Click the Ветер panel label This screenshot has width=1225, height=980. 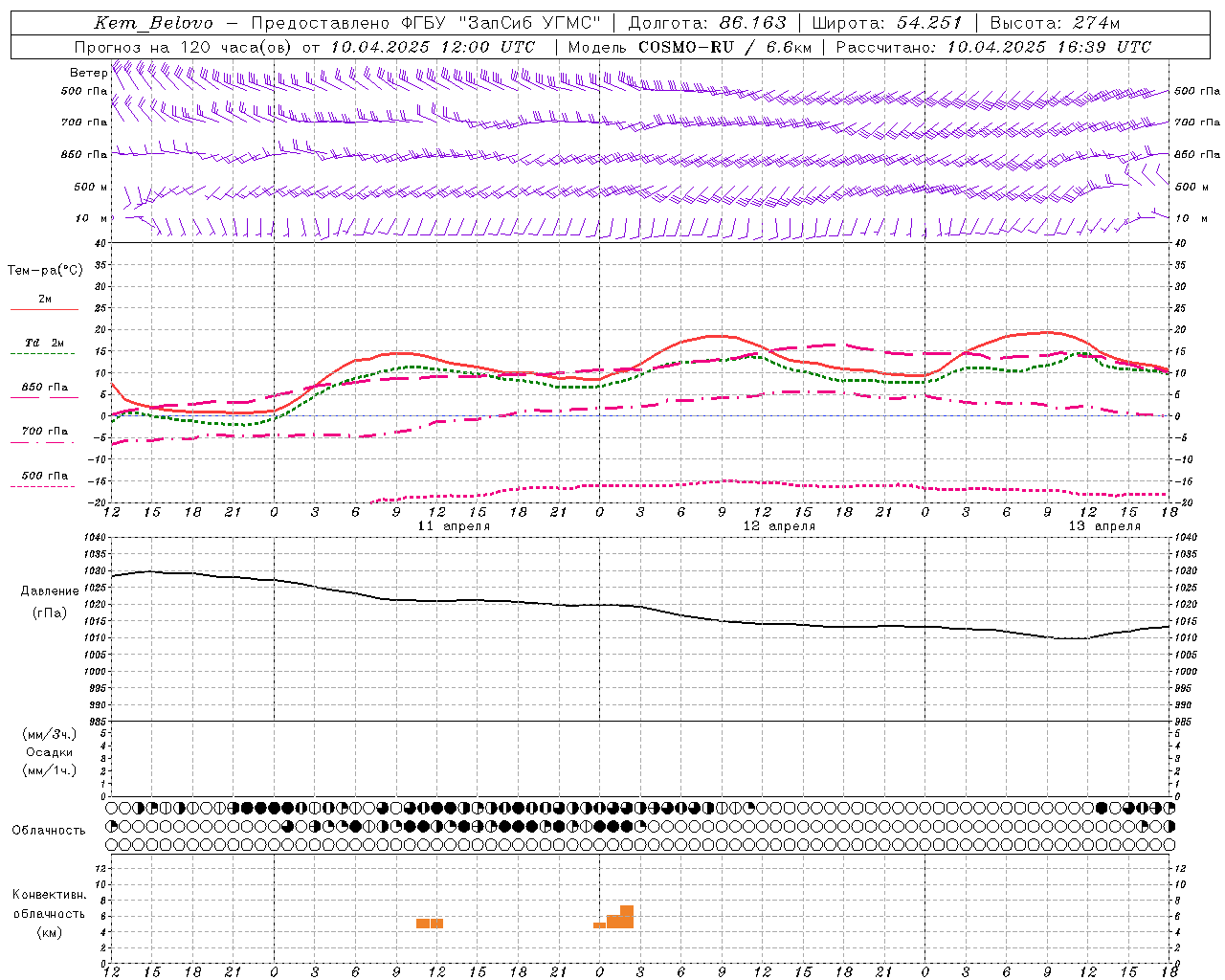(x=88, y=73)
